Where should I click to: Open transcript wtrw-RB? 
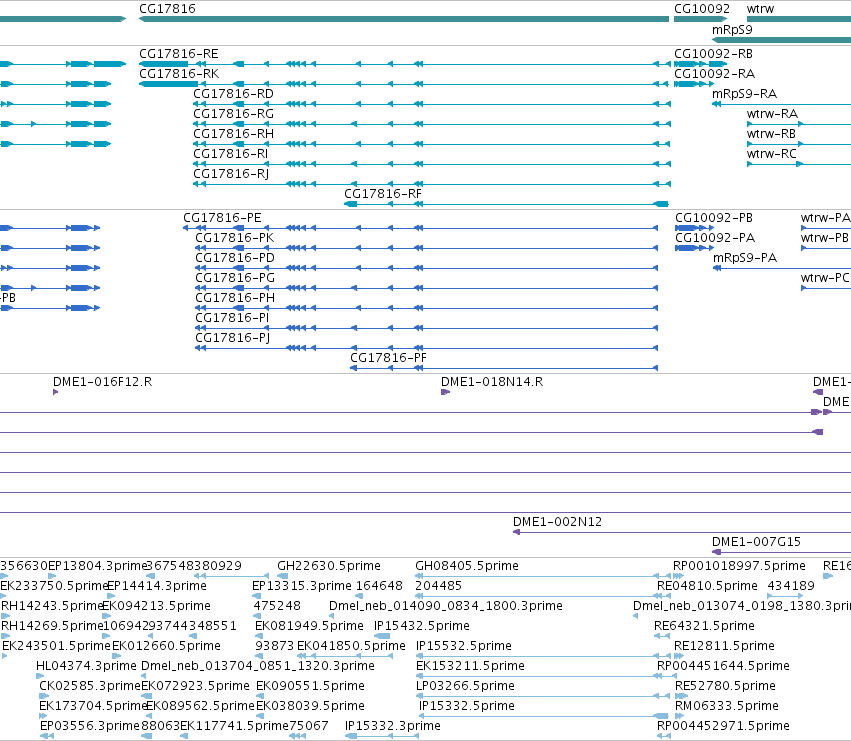771,134
